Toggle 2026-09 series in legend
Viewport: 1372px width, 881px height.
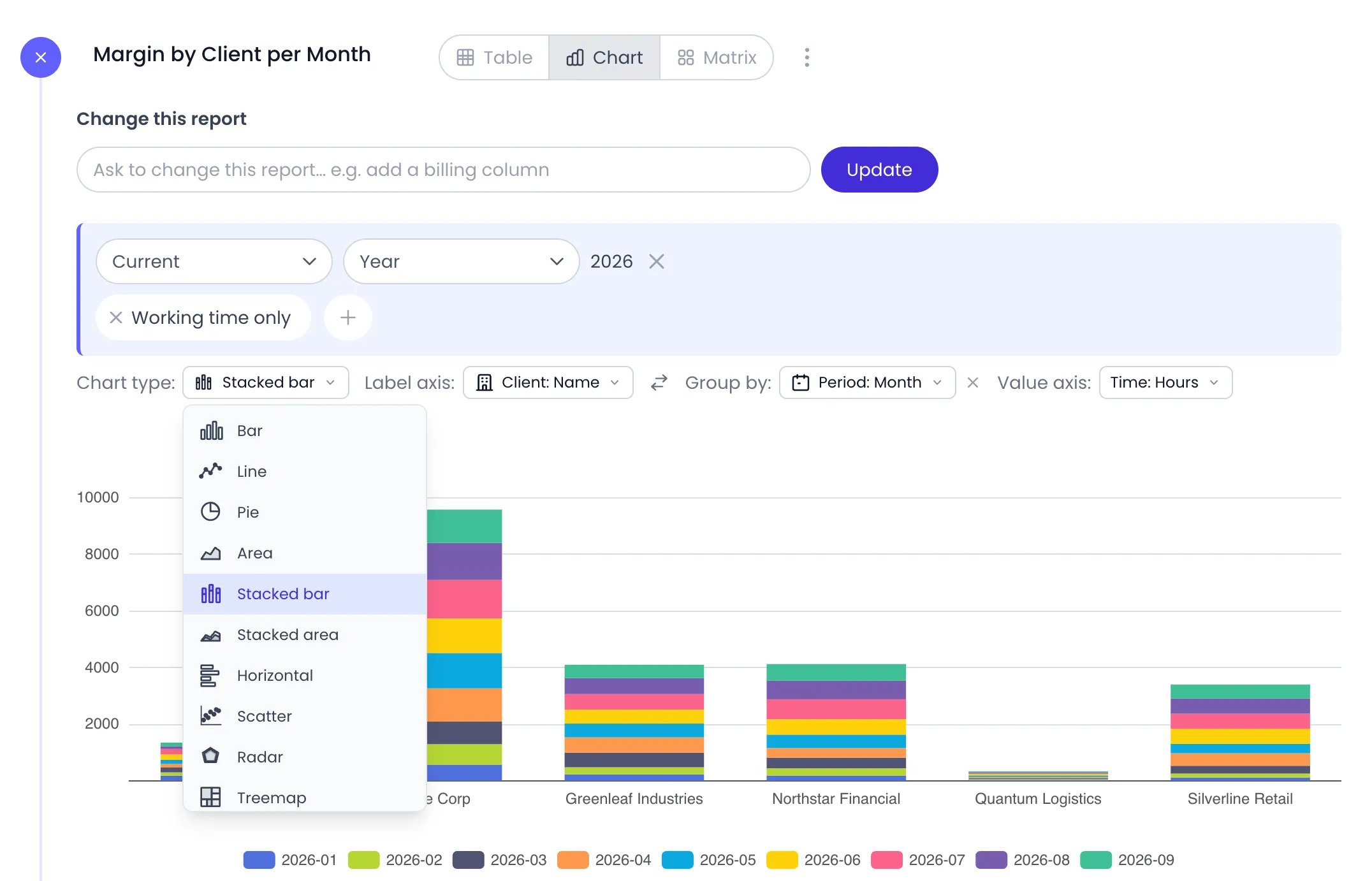pos(1127,860)
